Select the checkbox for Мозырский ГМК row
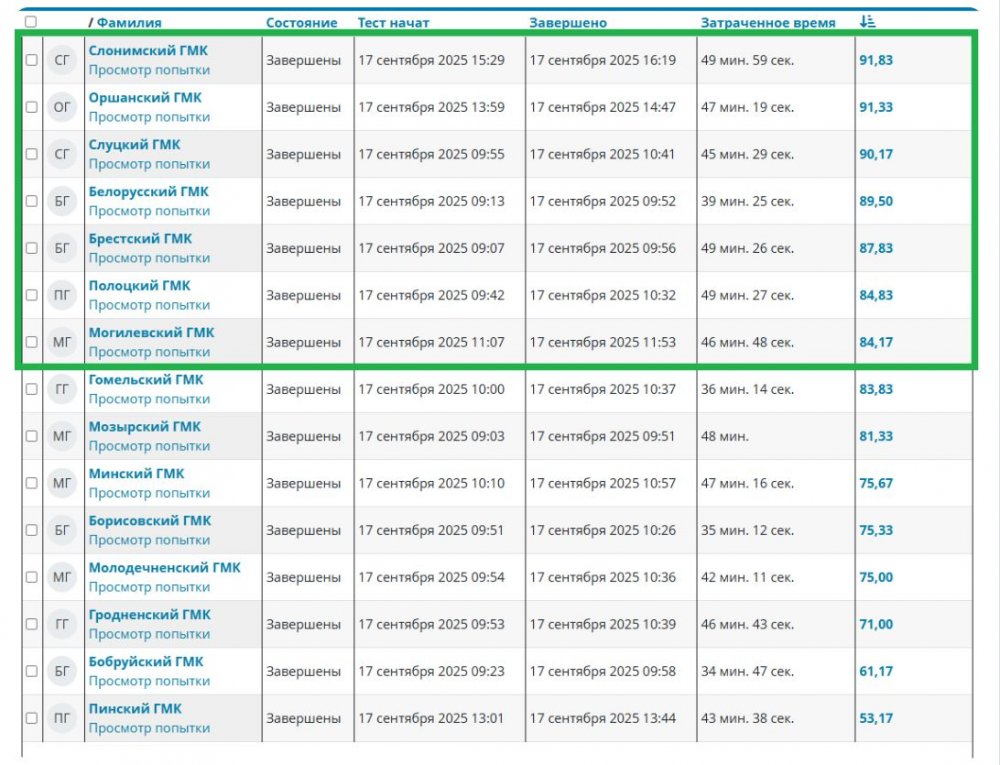The width and height of the screenshot is (1000, 765). click(31, 436)
